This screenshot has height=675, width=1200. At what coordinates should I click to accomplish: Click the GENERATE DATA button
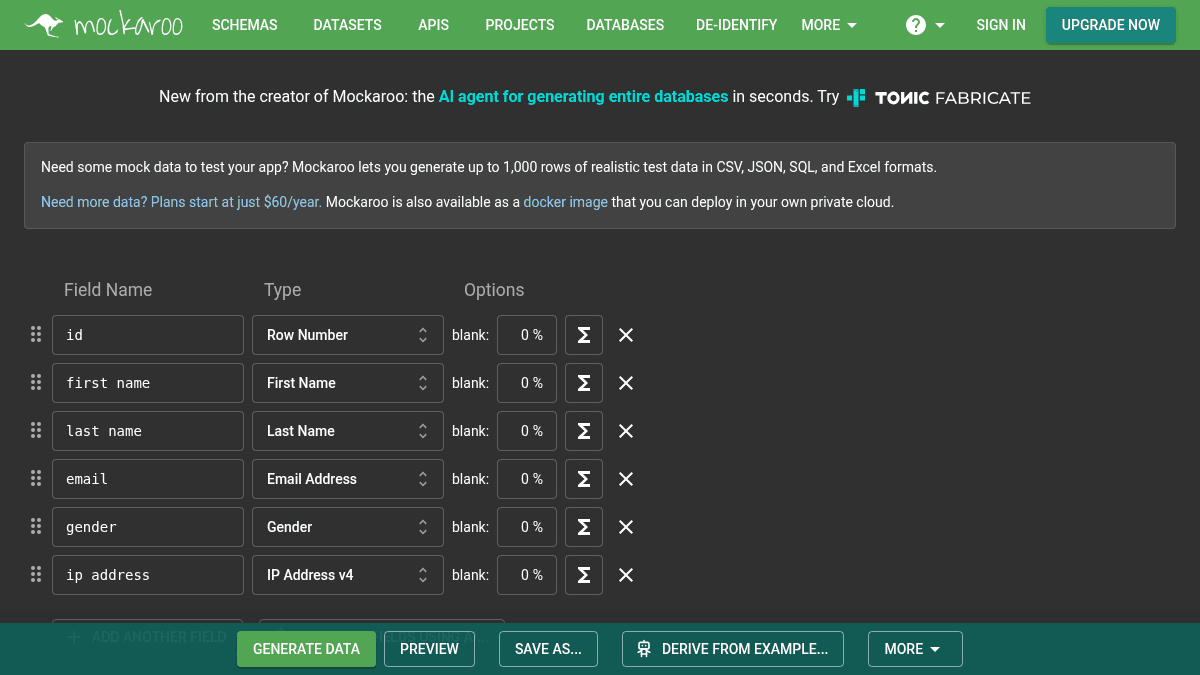click(x=306, y=649)
